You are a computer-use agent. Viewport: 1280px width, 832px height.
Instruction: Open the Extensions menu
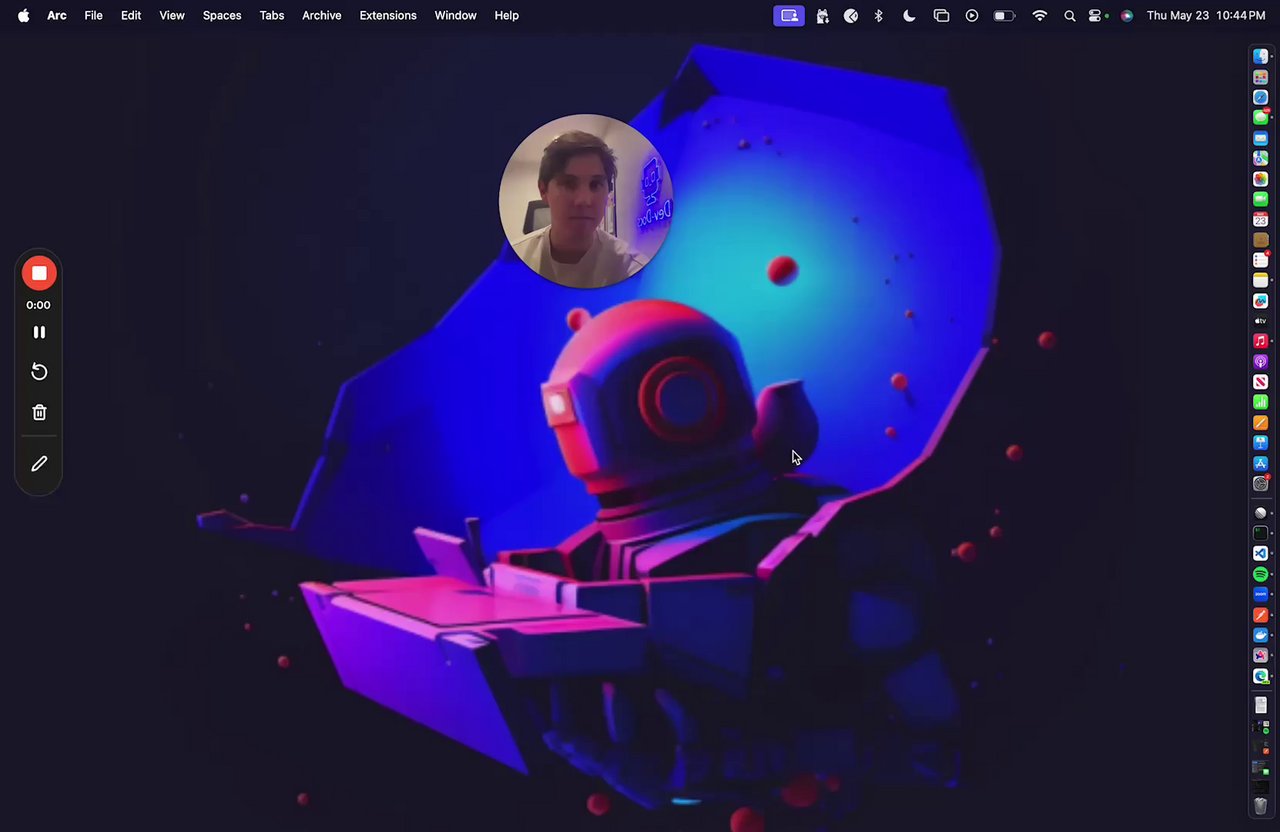[x=388, y=15]
